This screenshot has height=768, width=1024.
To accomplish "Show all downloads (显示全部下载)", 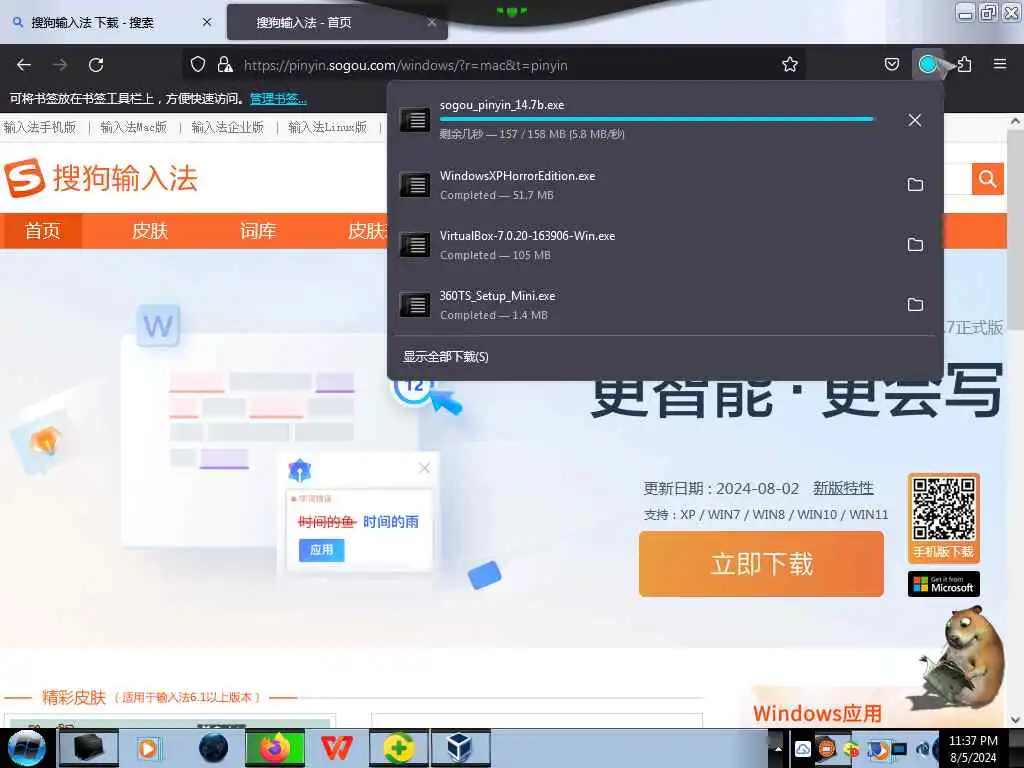I will pos(445,357).
